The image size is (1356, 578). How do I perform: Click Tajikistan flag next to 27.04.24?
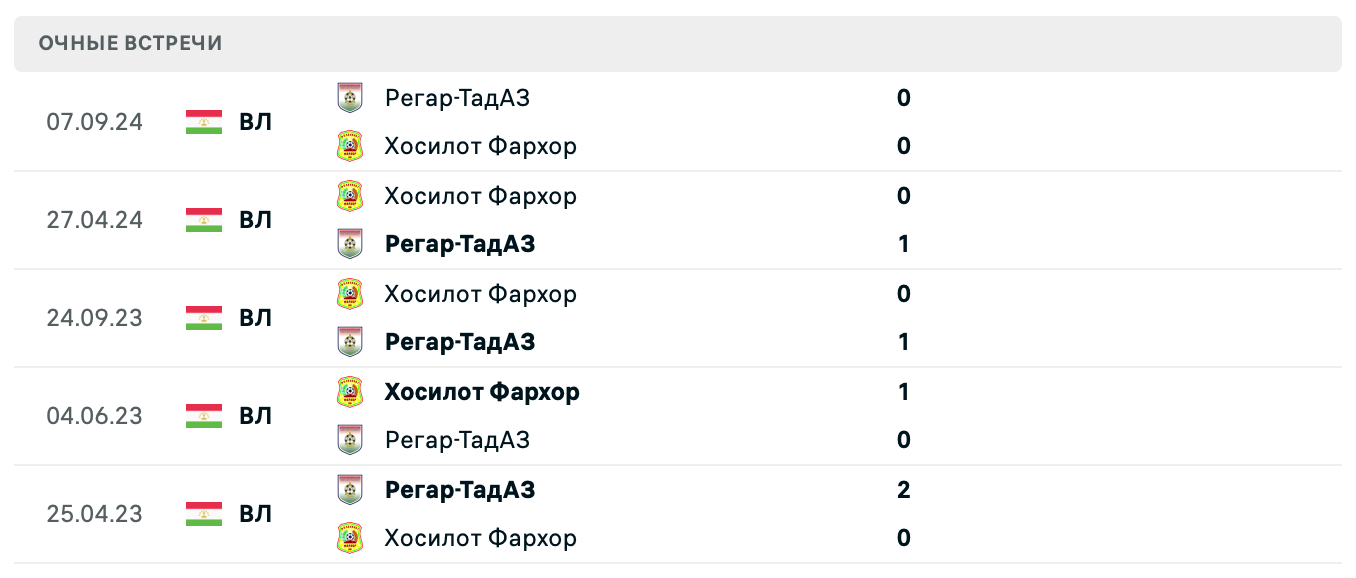click(204, 220)
